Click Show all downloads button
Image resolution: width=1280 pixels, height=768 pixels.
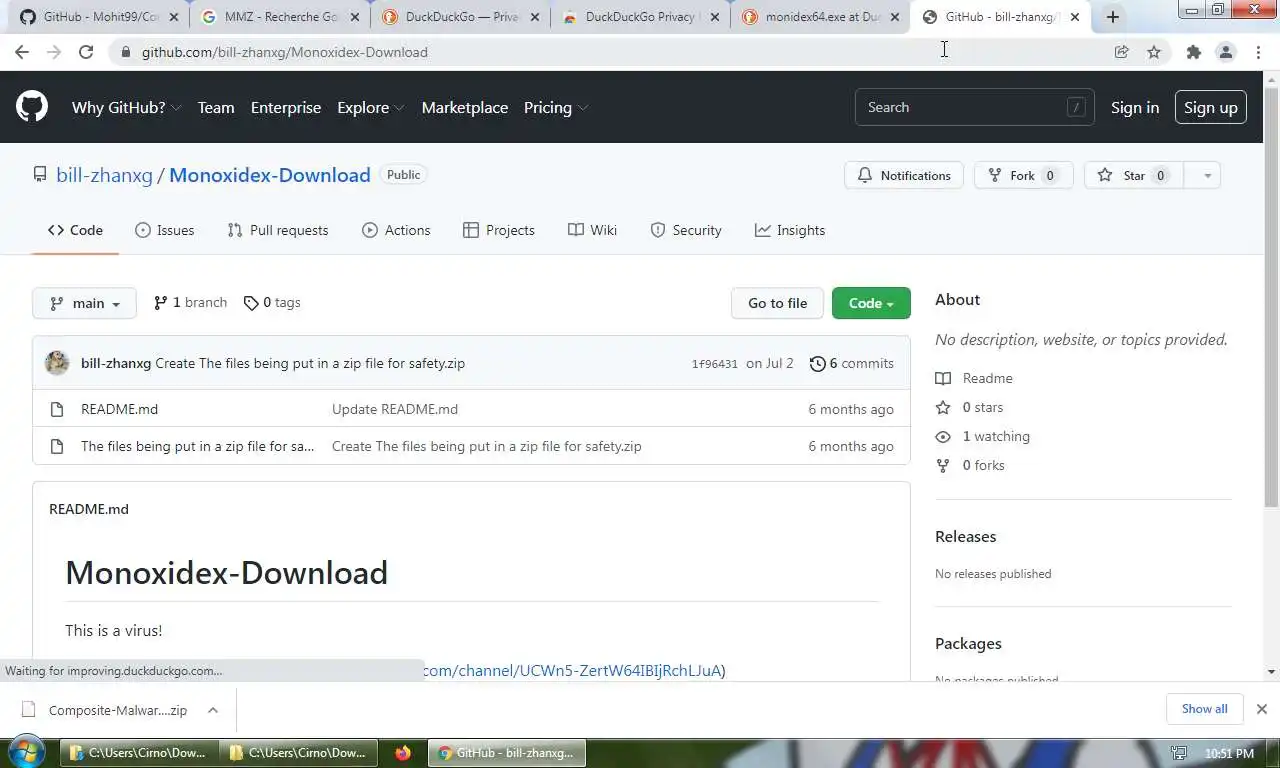click(x=1204, y=709)
